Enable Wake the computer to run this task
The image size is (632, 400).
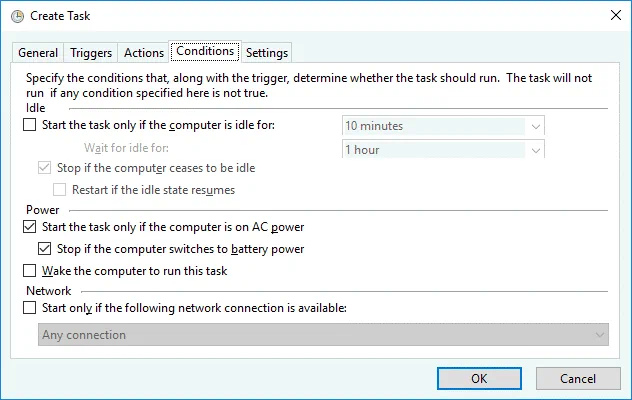click(29, 271)
